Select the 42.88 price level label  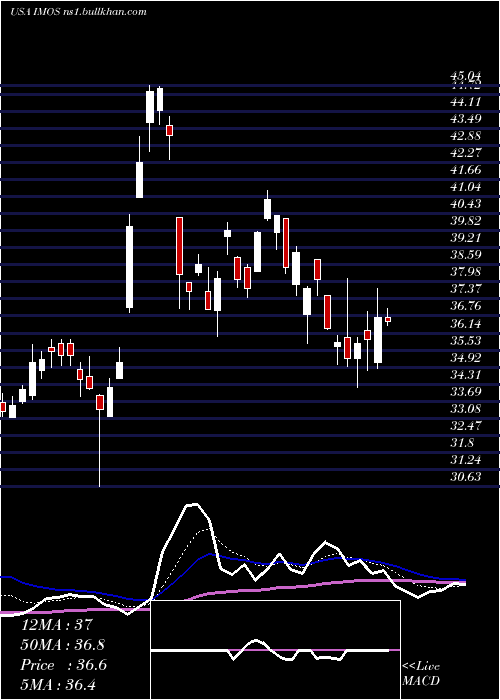coord(465,136)
